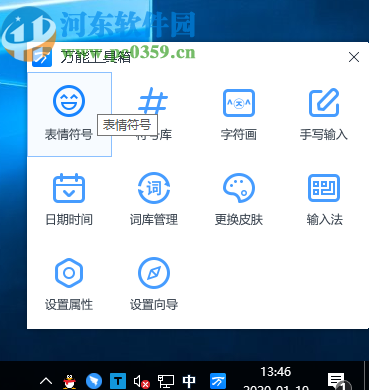Screen dimensions: 369x390
Task: Open the notification action center
Action: point(338,381)
